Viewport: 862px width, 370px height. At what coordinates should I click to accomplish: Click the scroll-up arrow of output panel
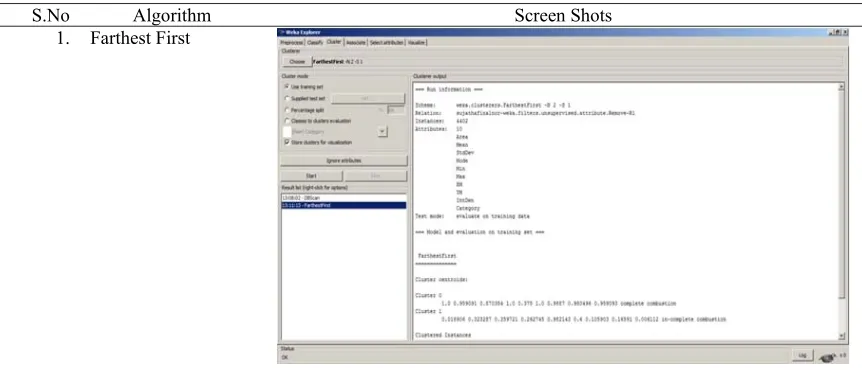pyautogui.click(x=842, y=86)
